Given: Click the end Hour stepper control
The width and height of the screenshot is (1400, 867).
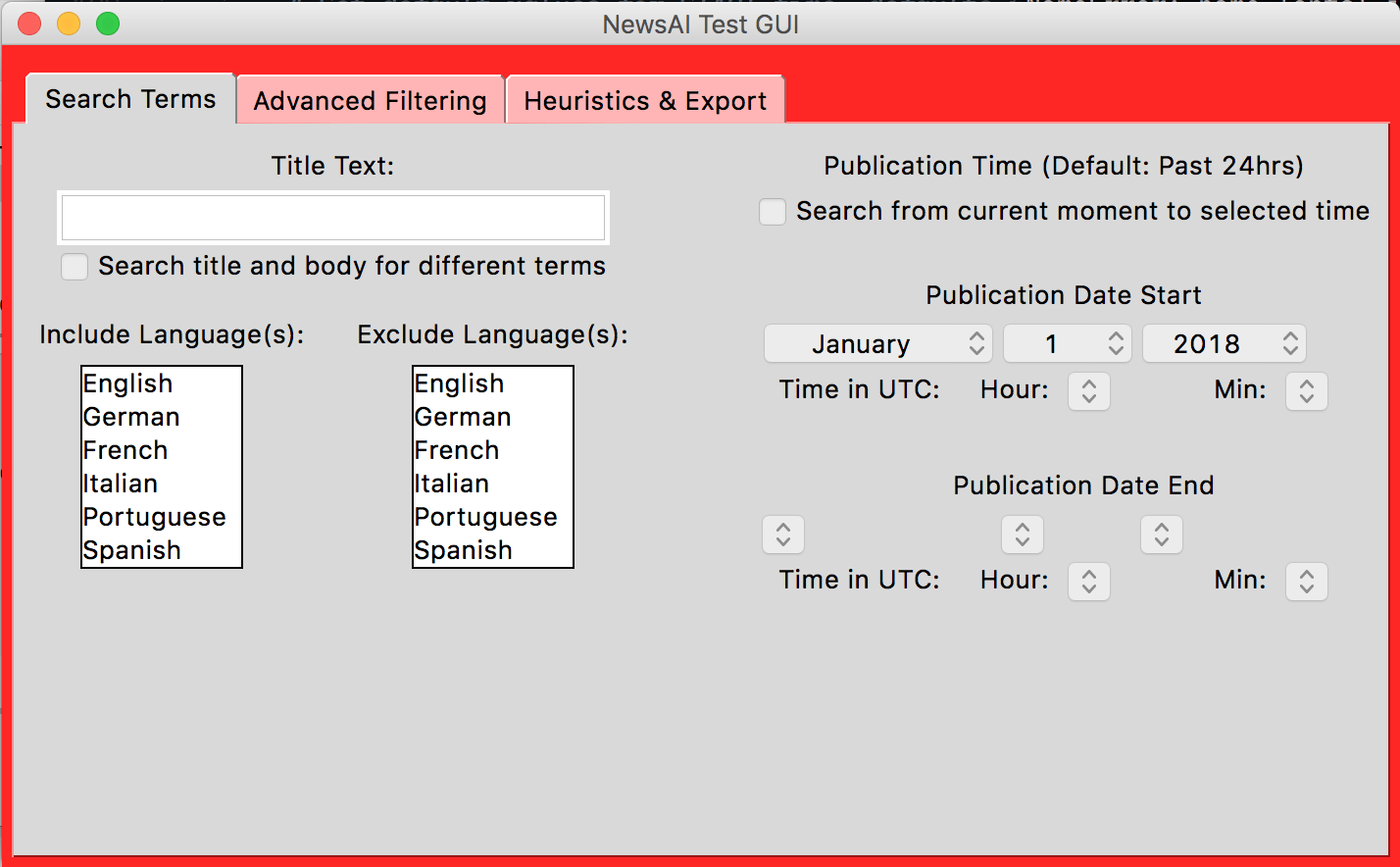Looking at the screenshot, I should click(x=1088, y=581).
